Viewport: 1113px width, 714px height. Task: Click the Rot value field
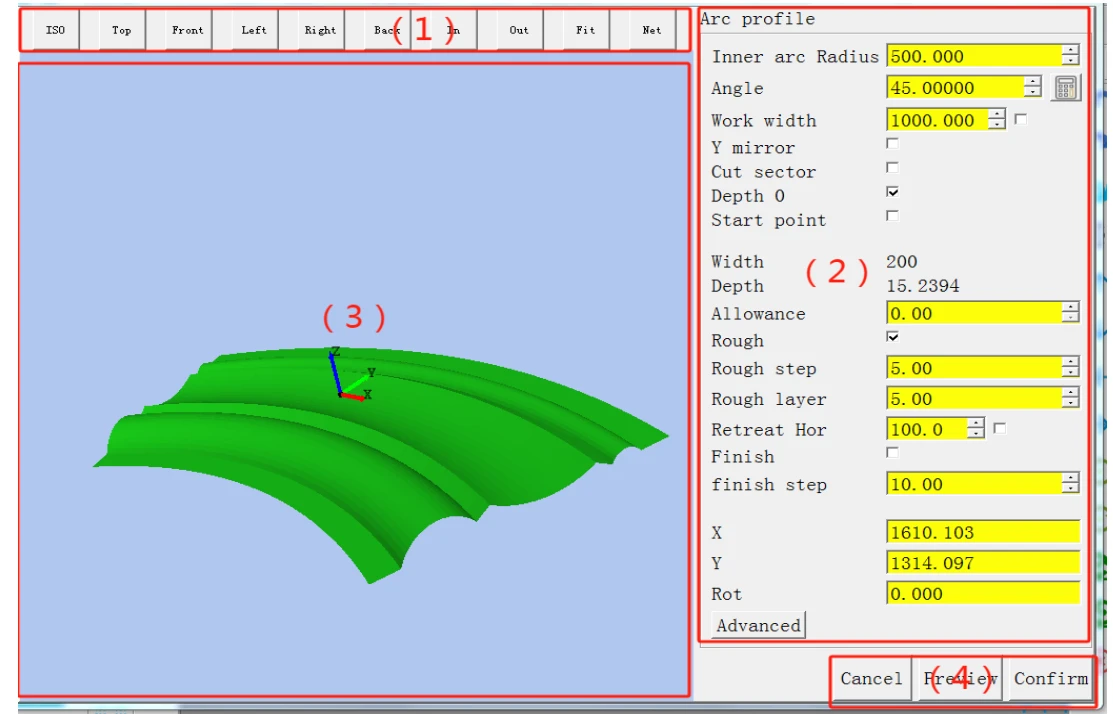[x=983, y=593]
